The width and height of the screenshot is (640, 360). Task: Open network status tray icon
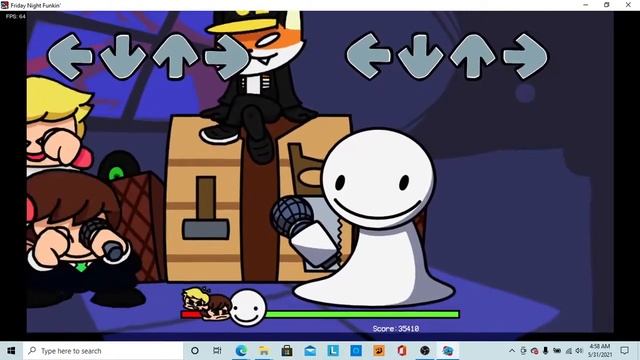pyautogui.click(x=569, y=351)
